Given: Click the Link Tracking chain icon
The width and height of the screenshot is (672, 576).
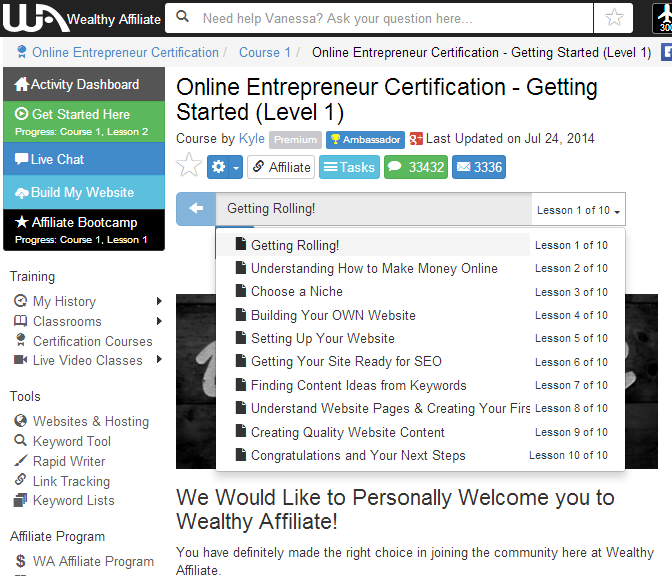Looking at the screenshot, I should [x=20, y=479].
